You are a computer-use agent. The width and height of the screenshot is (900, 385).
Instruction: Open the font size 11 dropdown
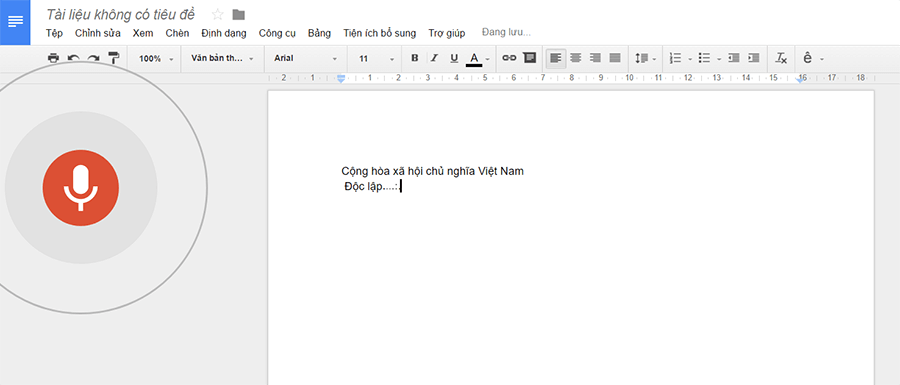click(376, 58)
